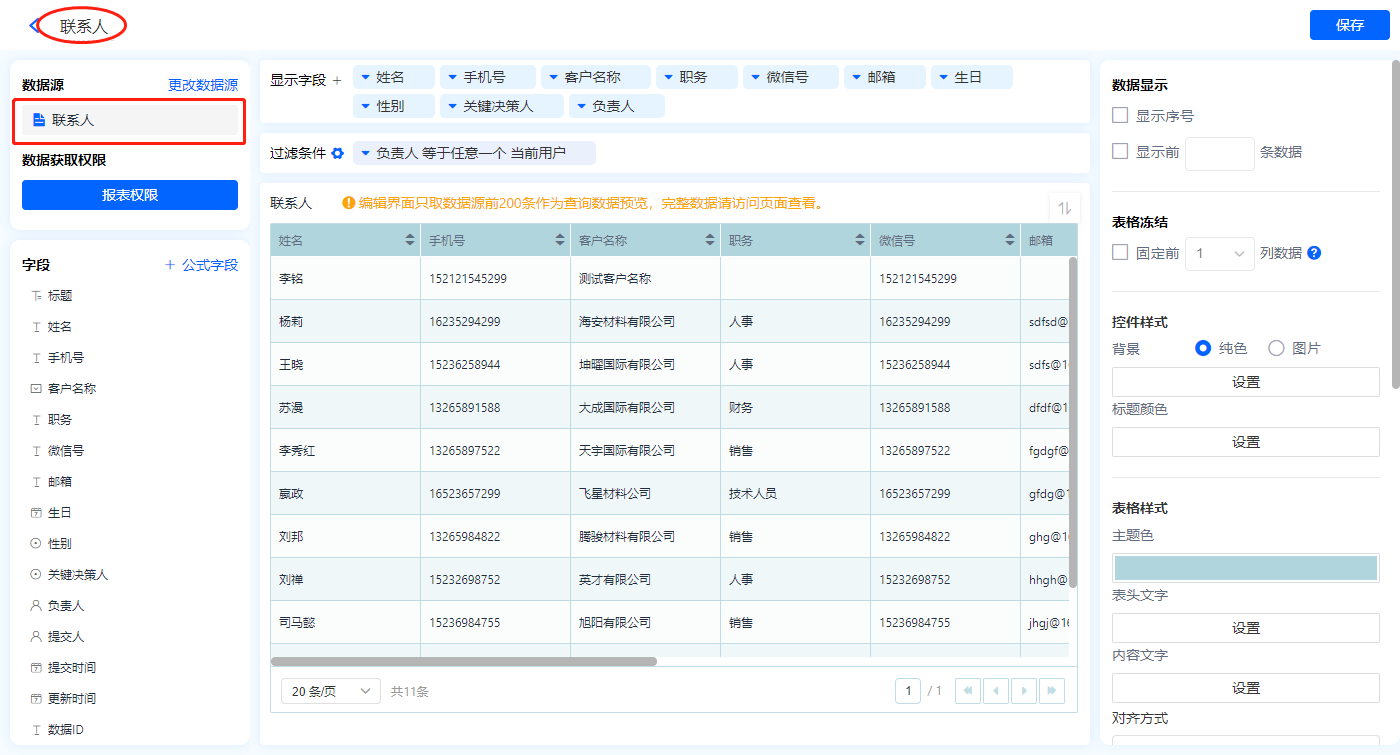Sort table by 姓名 column arrows
This screenshot has width=1400, height=755.
pyautogui.click(x=409, y=241)
